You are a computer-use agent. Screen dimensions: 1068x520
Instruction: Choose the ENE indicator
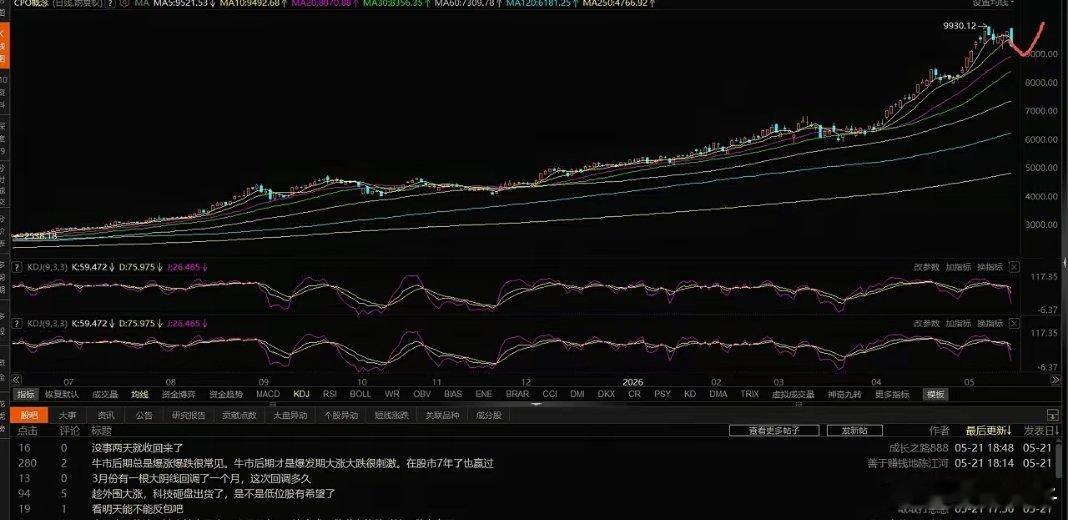484,394
